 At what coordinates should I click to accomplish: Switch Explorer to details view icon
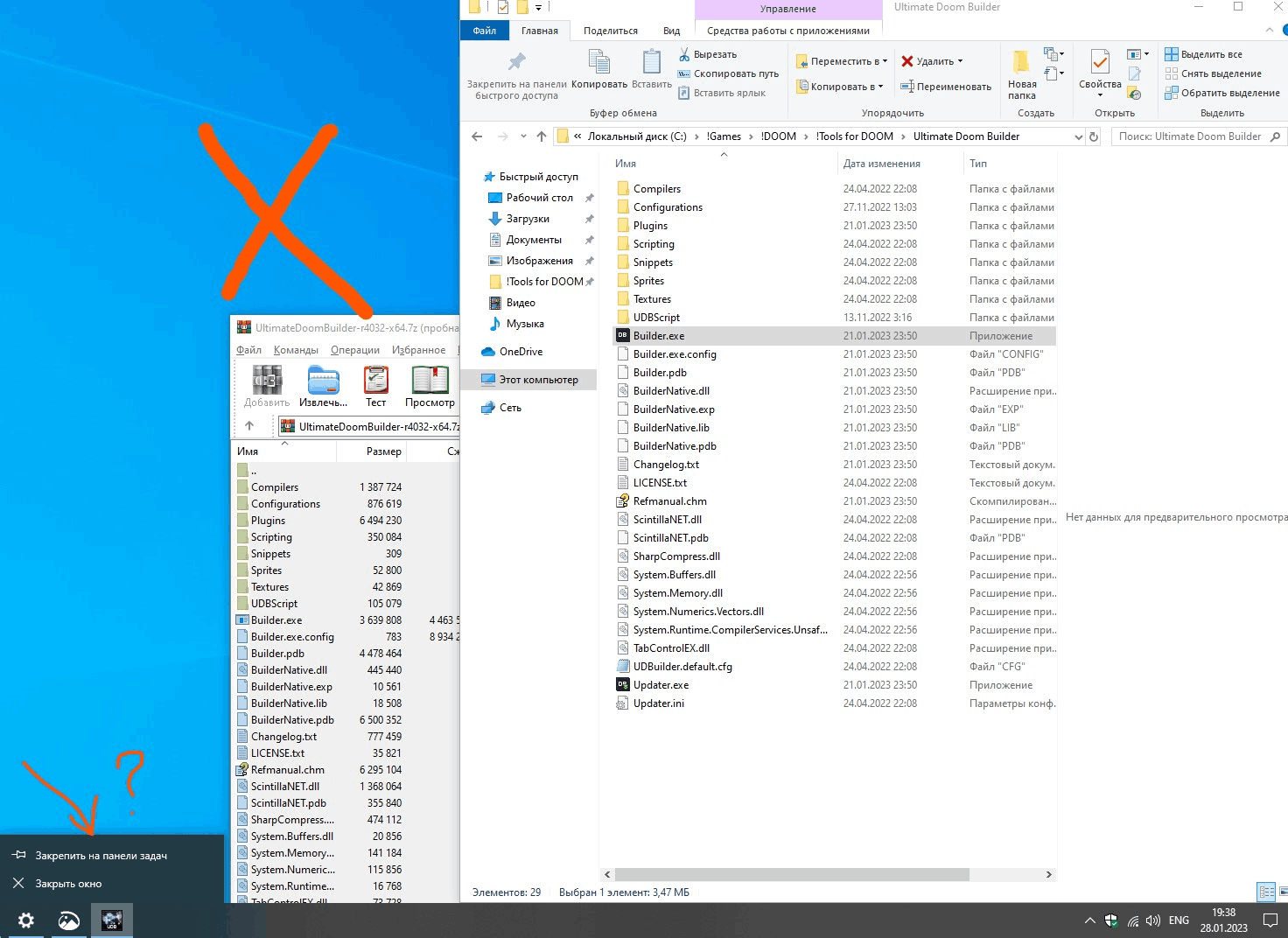tap(1265, 892)
